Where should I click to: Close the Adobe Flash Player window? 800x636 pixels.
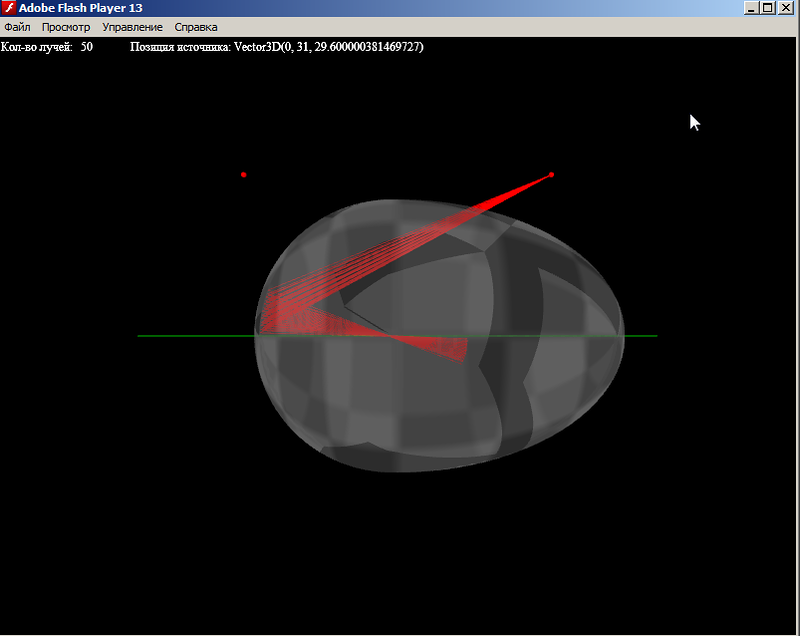pos(786,8)
